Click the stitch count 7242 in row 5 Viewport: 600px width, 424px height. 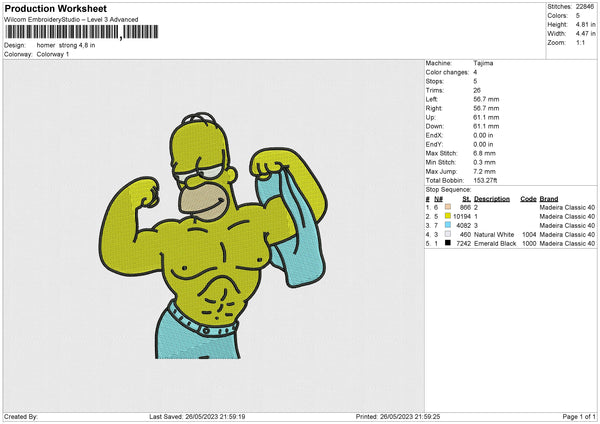(463, 243)
